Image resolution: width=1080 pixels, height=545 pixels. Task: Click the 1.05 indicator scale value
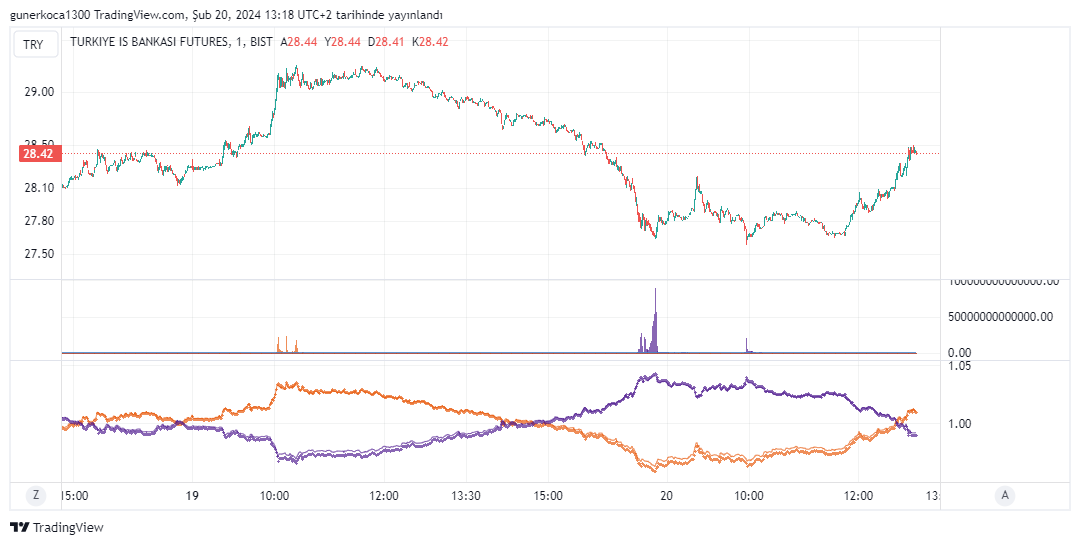click(x=959, y=366)
